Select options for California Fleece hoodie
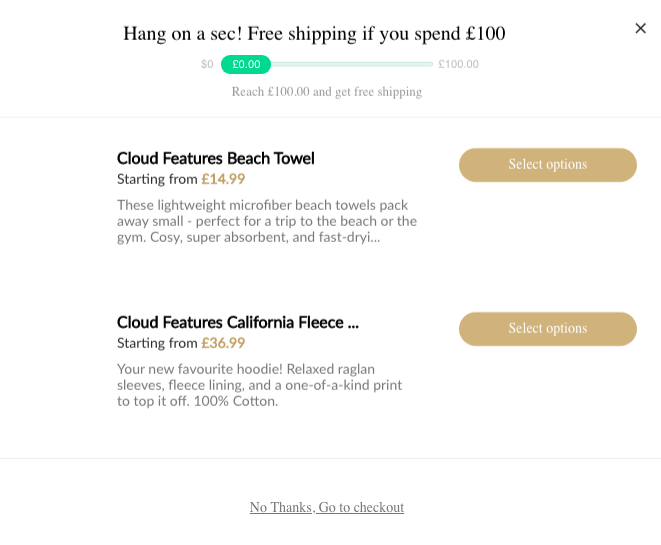Image resolution: width=661 pixels, height=545 pixels. pos(547,329)
